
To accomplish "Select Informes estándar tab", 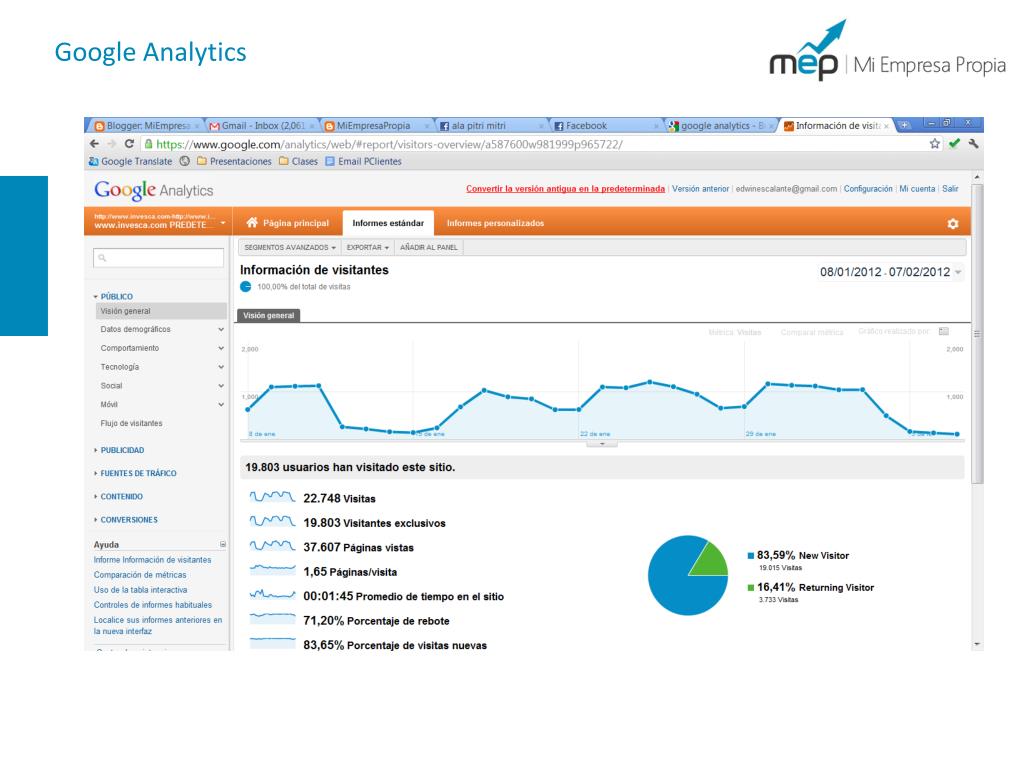I will point(388,223).
